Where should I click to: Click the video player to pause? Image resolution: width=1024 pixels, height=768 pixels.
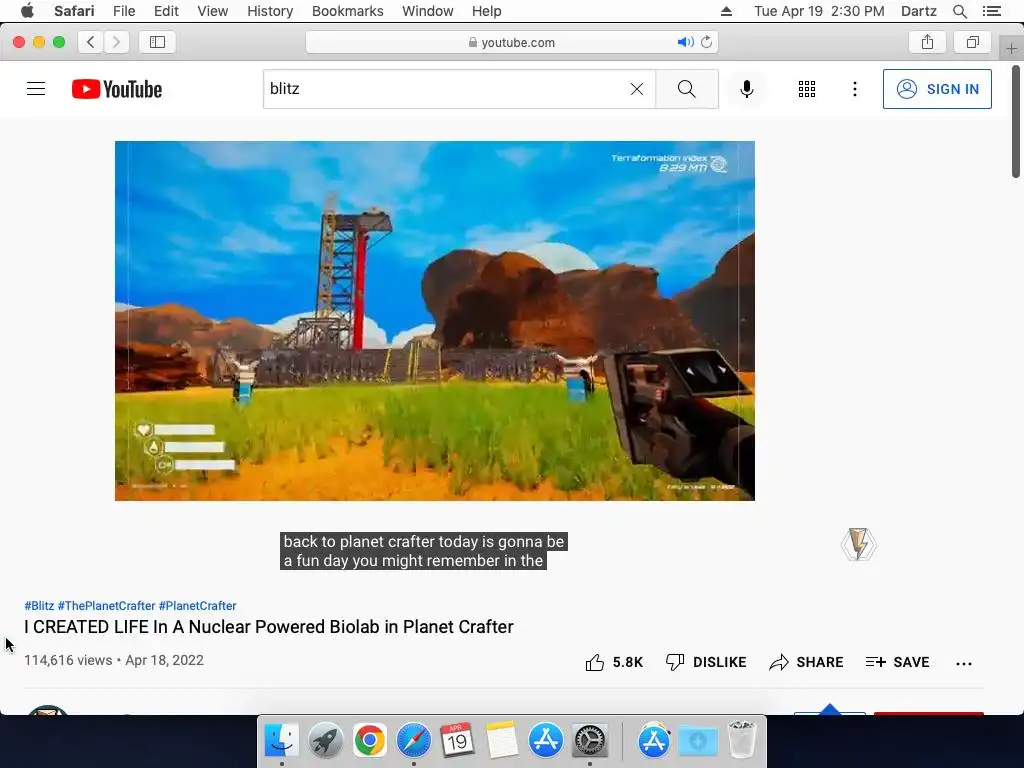coord(435,321)
